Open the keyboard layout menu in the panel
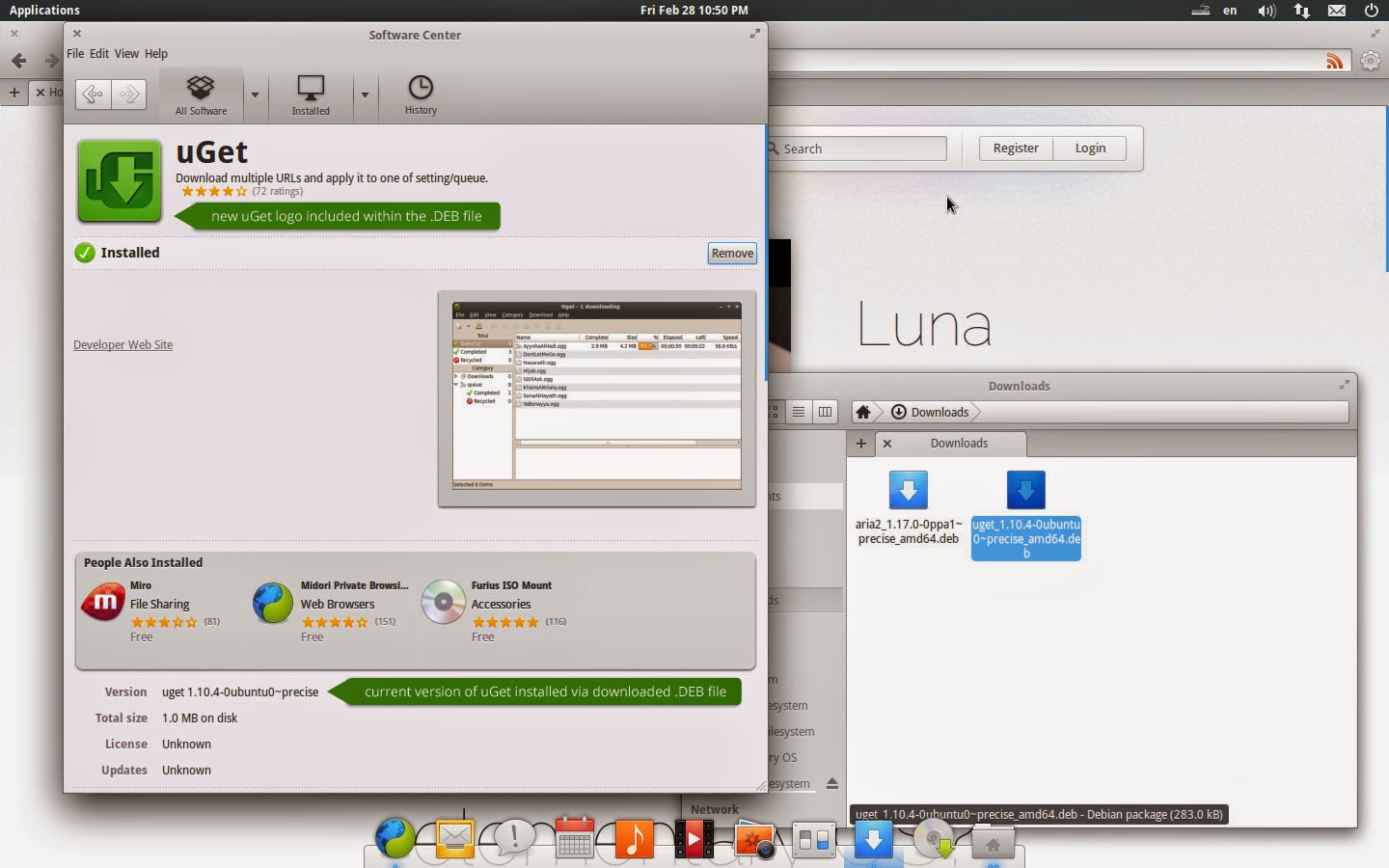1389x868 pixels. coord(1229,11)
